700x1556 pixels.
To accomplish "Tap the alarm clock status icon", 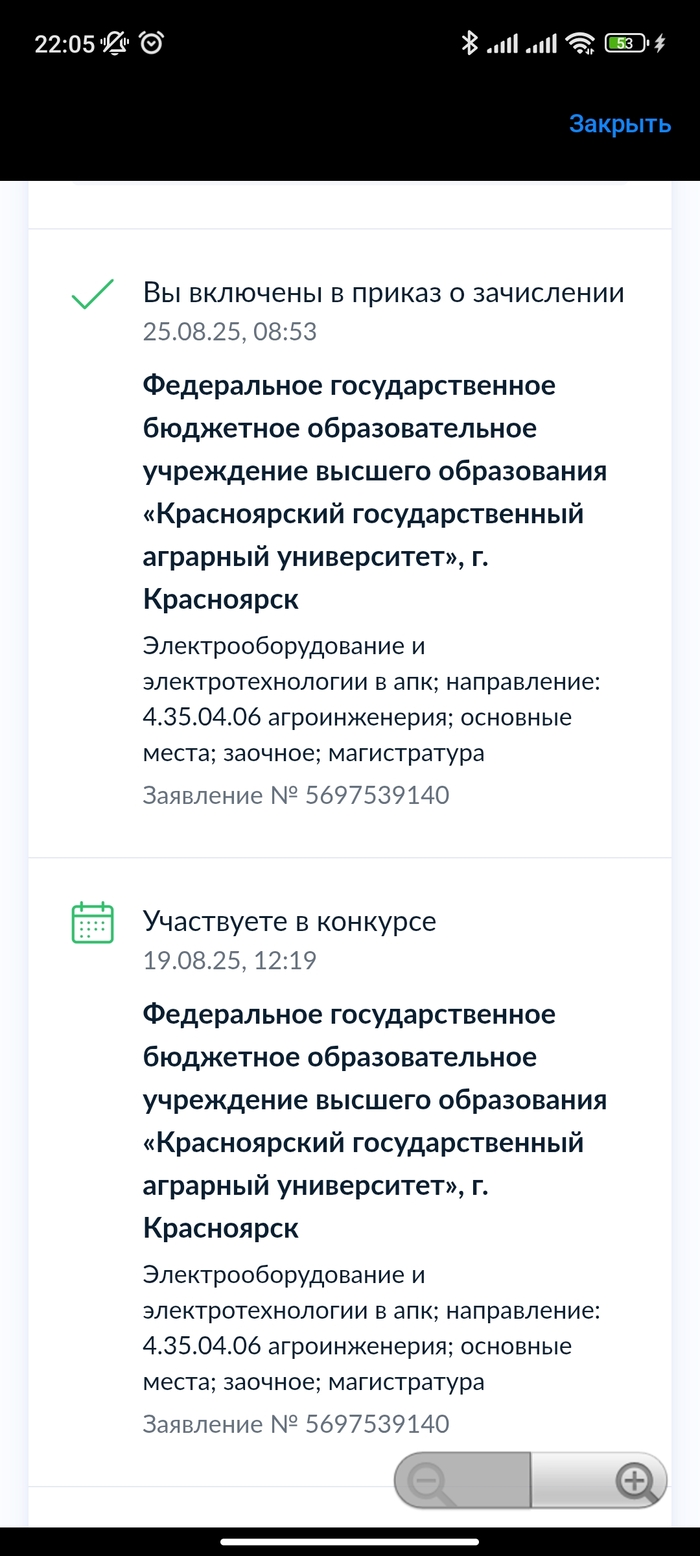I will point(152,43).
